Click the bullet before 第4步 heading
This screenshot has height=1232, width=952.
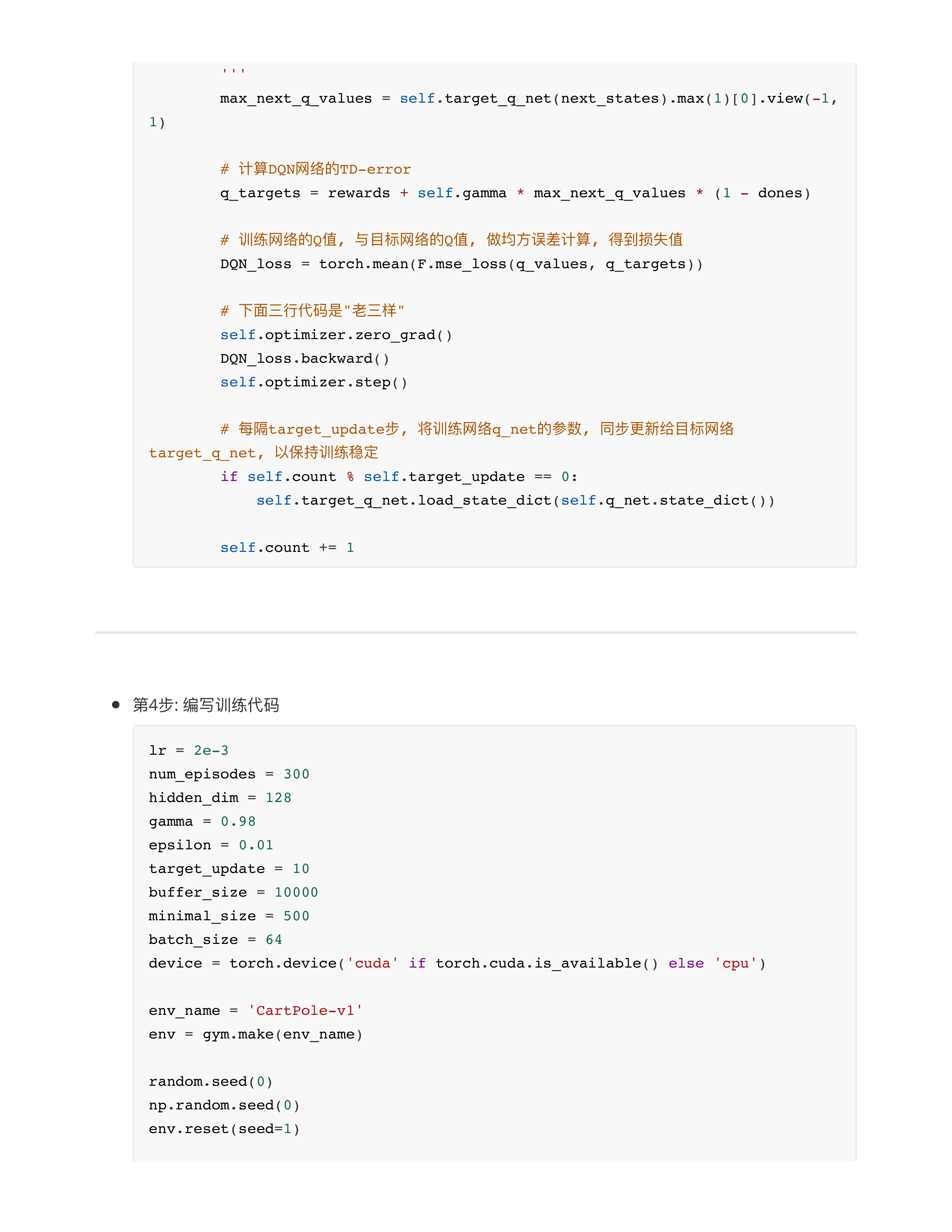point(116,705)
